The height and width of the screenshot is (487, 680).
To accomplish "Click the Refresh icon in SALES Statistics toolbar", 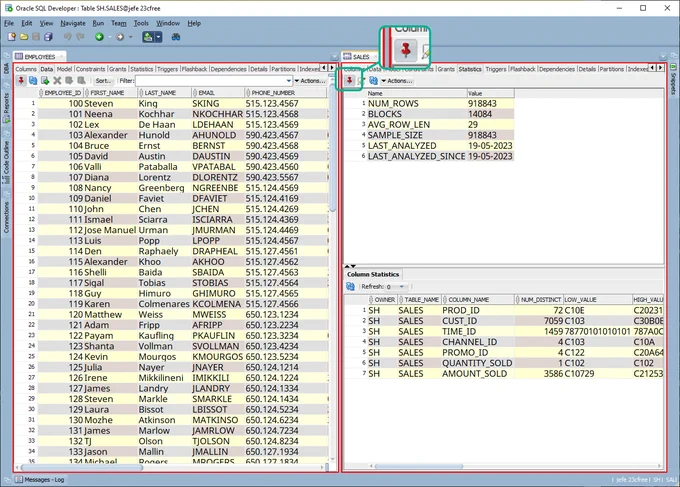I will coord(373,81).
